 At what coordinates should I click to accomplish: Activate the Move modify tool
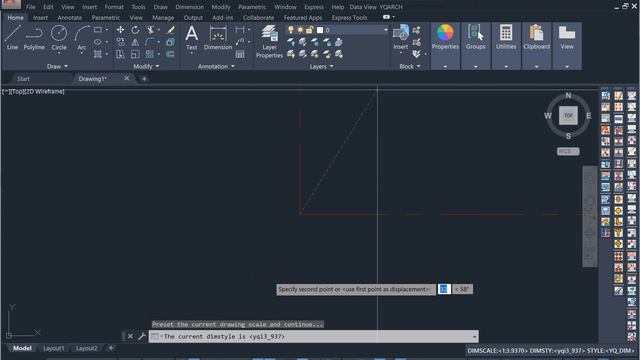click(x=120, y=30)
